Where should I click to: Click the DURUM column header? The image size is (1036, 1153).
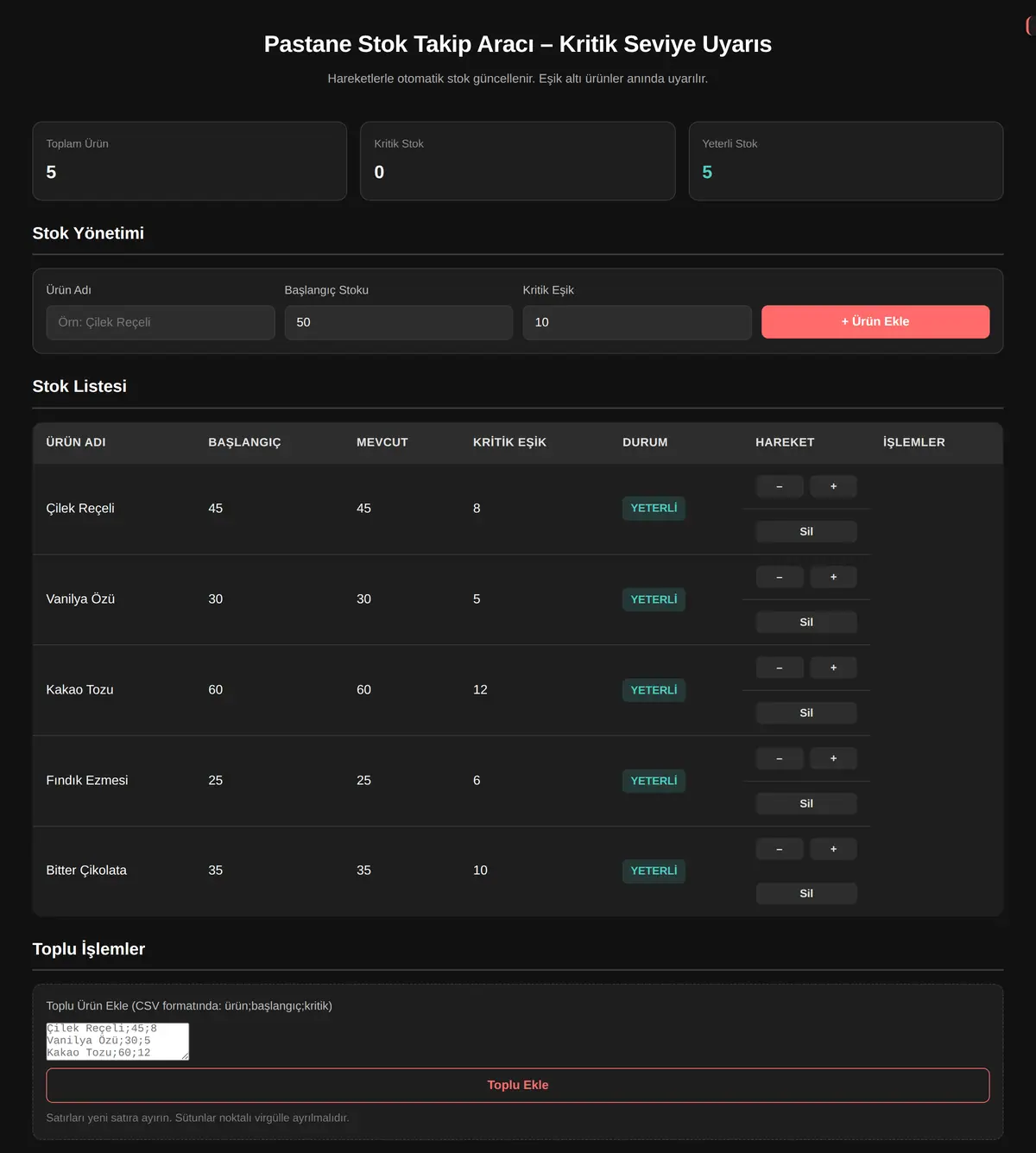coord(645,442)
